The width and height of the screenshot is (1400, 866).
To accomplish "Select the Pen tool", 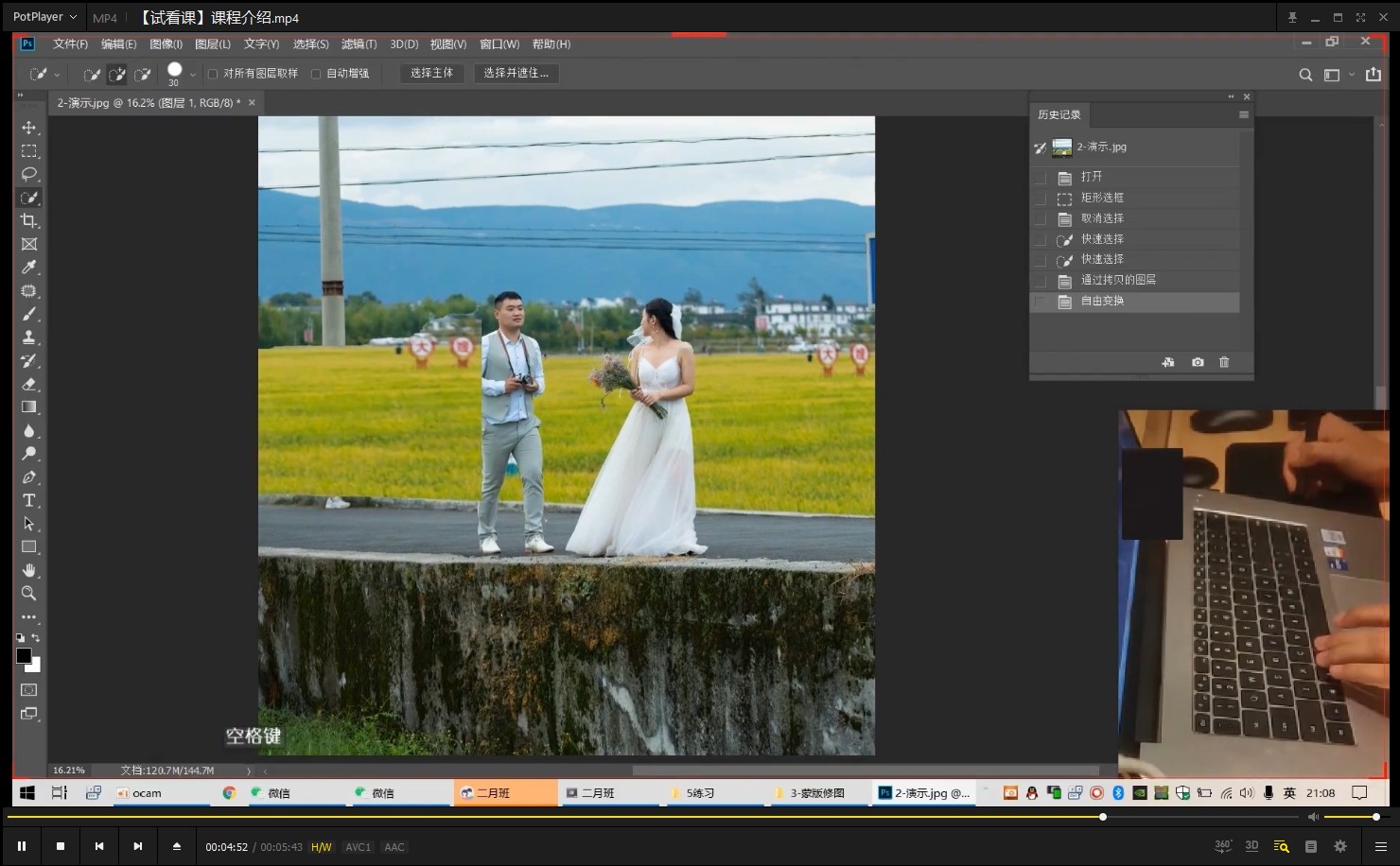I will point(29,477).
